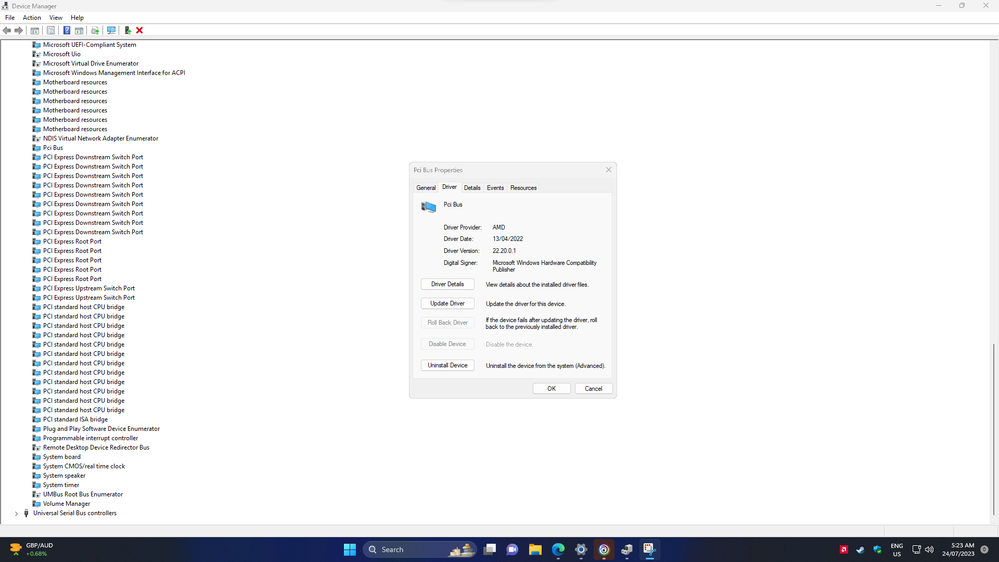Image resolution: width=999 pixels, height=562 pixels.
Task: Confirm the dialog with OK
Action: (x=551, y=389)
